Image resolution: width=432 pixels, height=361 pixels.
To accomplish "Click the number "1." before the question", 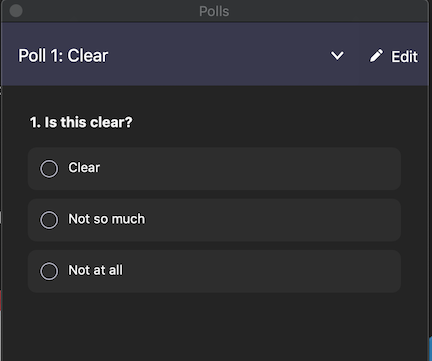I will [x=35, y=122].
